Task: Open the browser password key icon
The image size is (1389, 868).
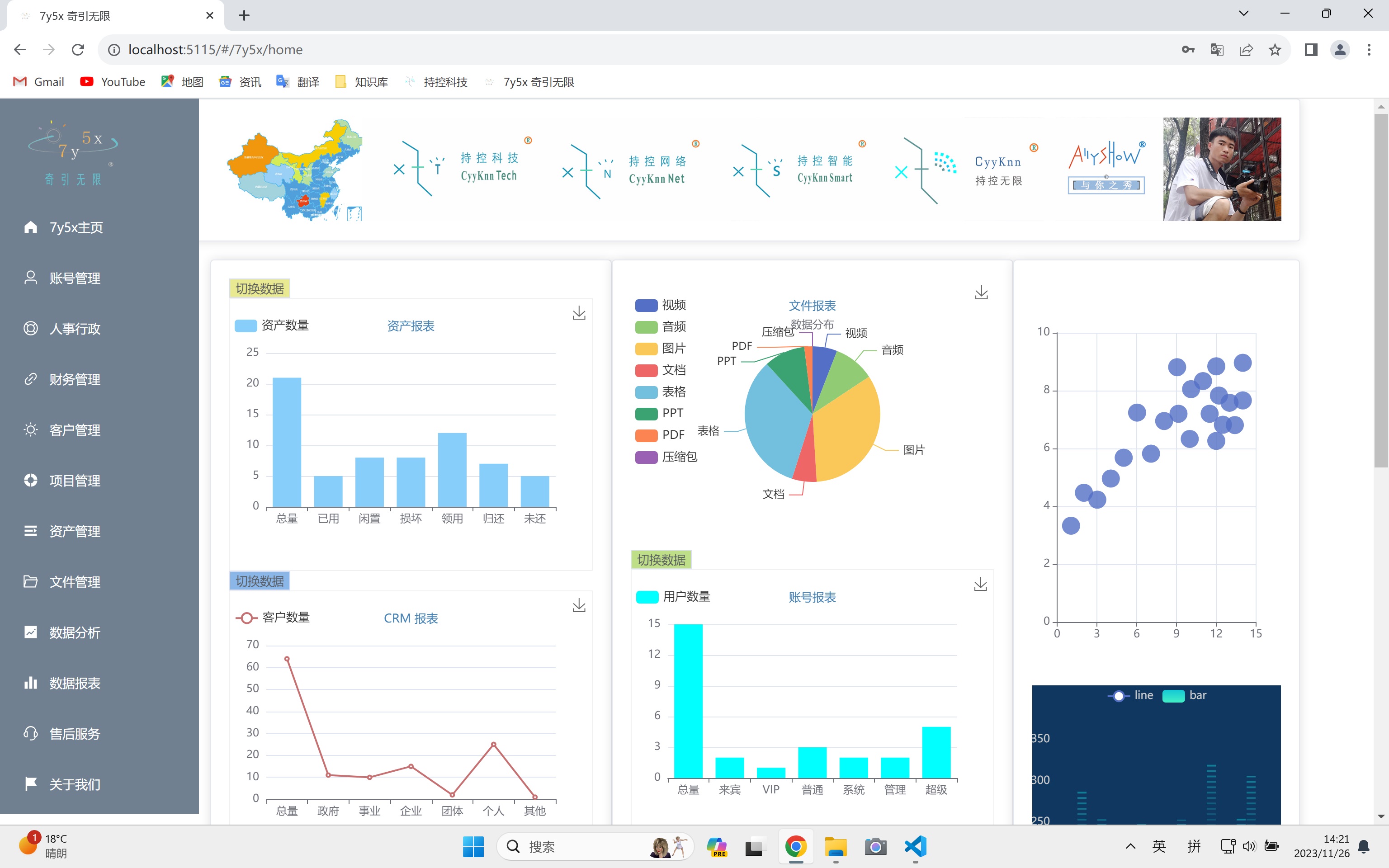Action: (x=1187, y=50)
